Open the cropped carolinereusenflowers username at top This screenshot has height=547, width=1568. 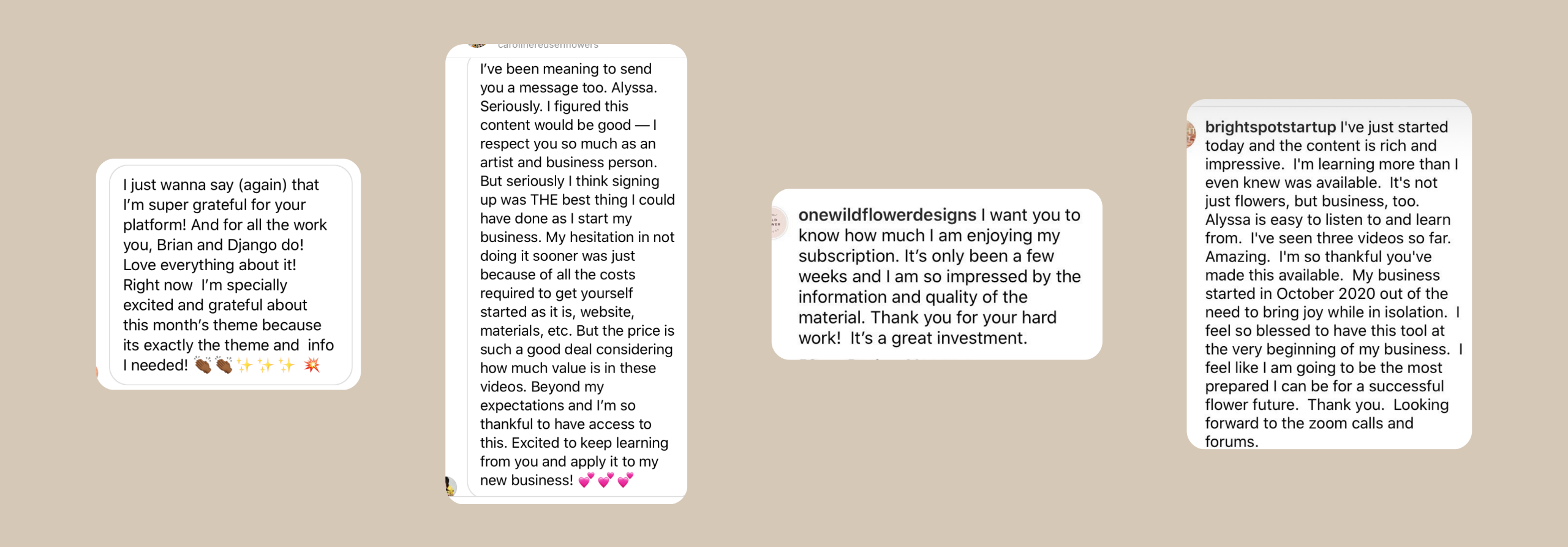[x=548, y=45]
